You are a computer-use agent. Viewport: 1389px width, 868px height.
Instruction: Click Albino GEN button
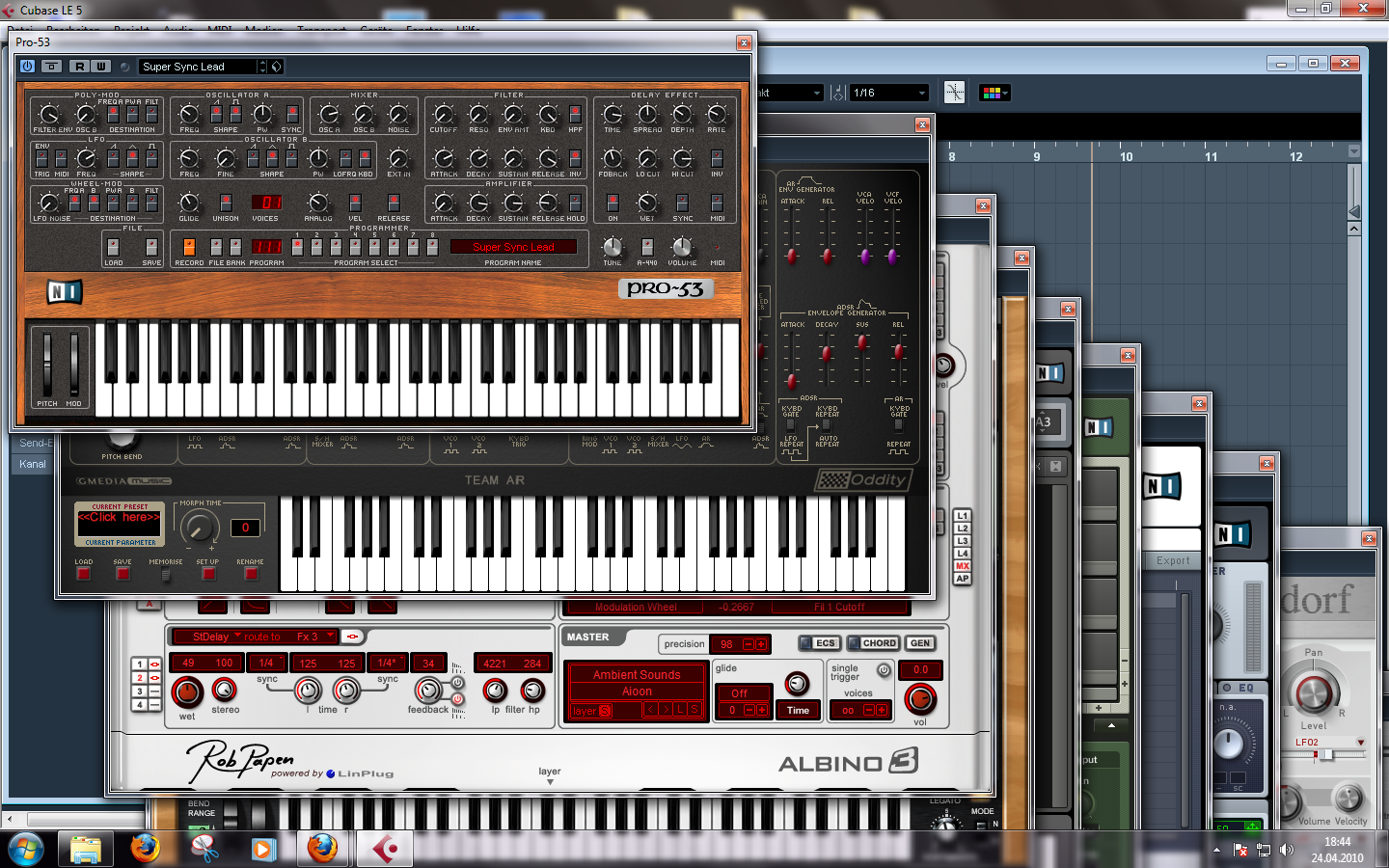point(920,643)
